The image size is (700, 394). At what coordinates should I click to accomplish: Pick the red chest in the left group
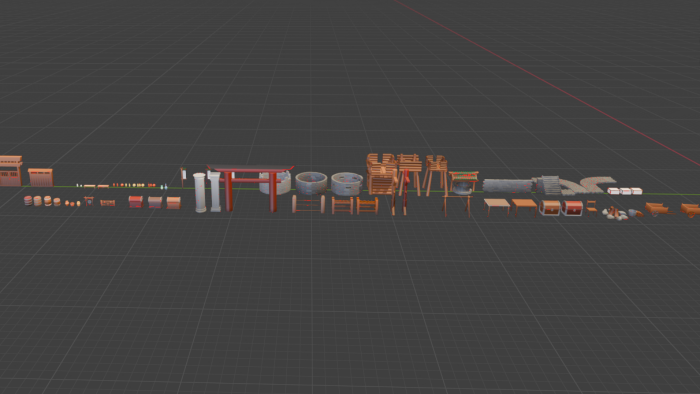click(136, 202)
